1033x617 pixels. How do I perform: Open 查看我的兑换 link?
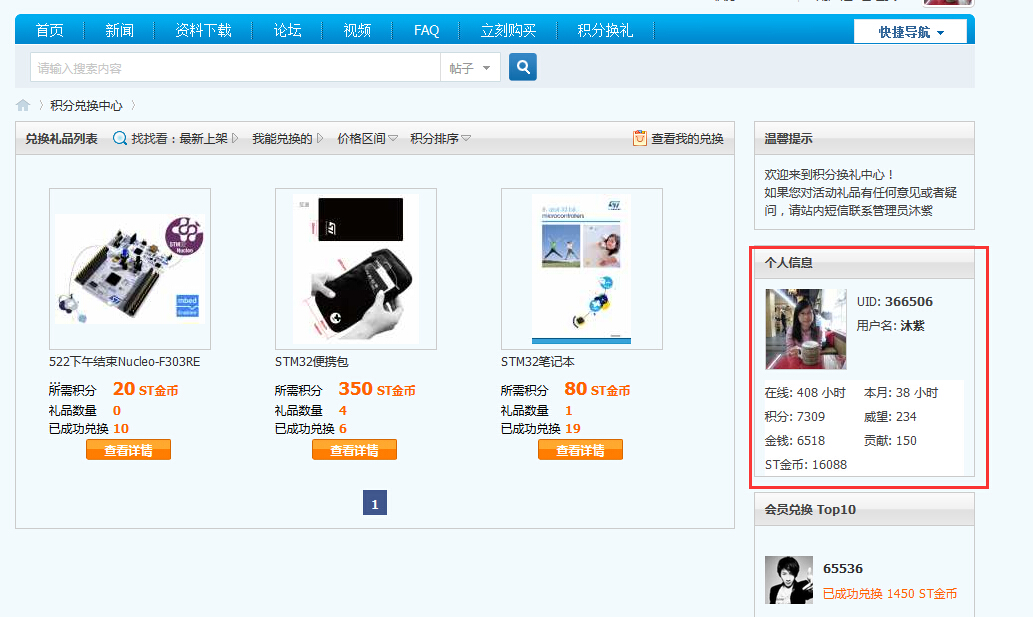point(687,138)
